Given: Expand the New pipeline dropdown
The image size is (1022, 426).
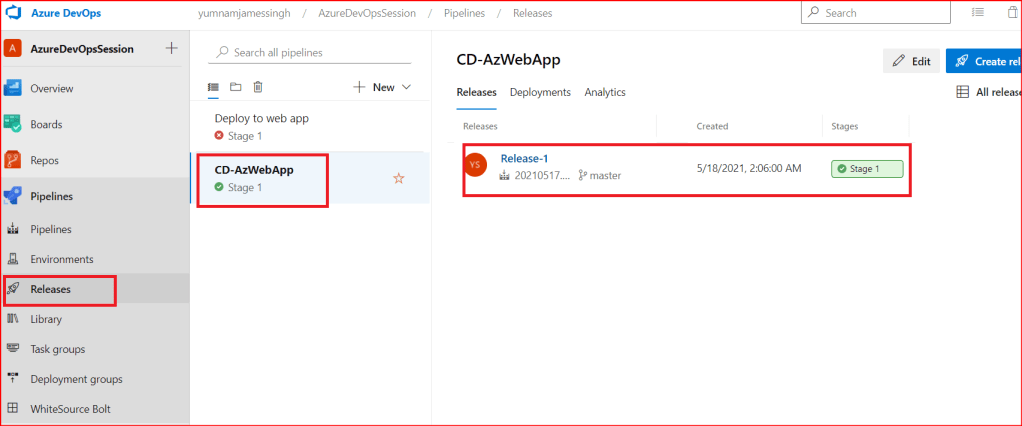Looking at the screenshot, I should (x=383, y=87).
